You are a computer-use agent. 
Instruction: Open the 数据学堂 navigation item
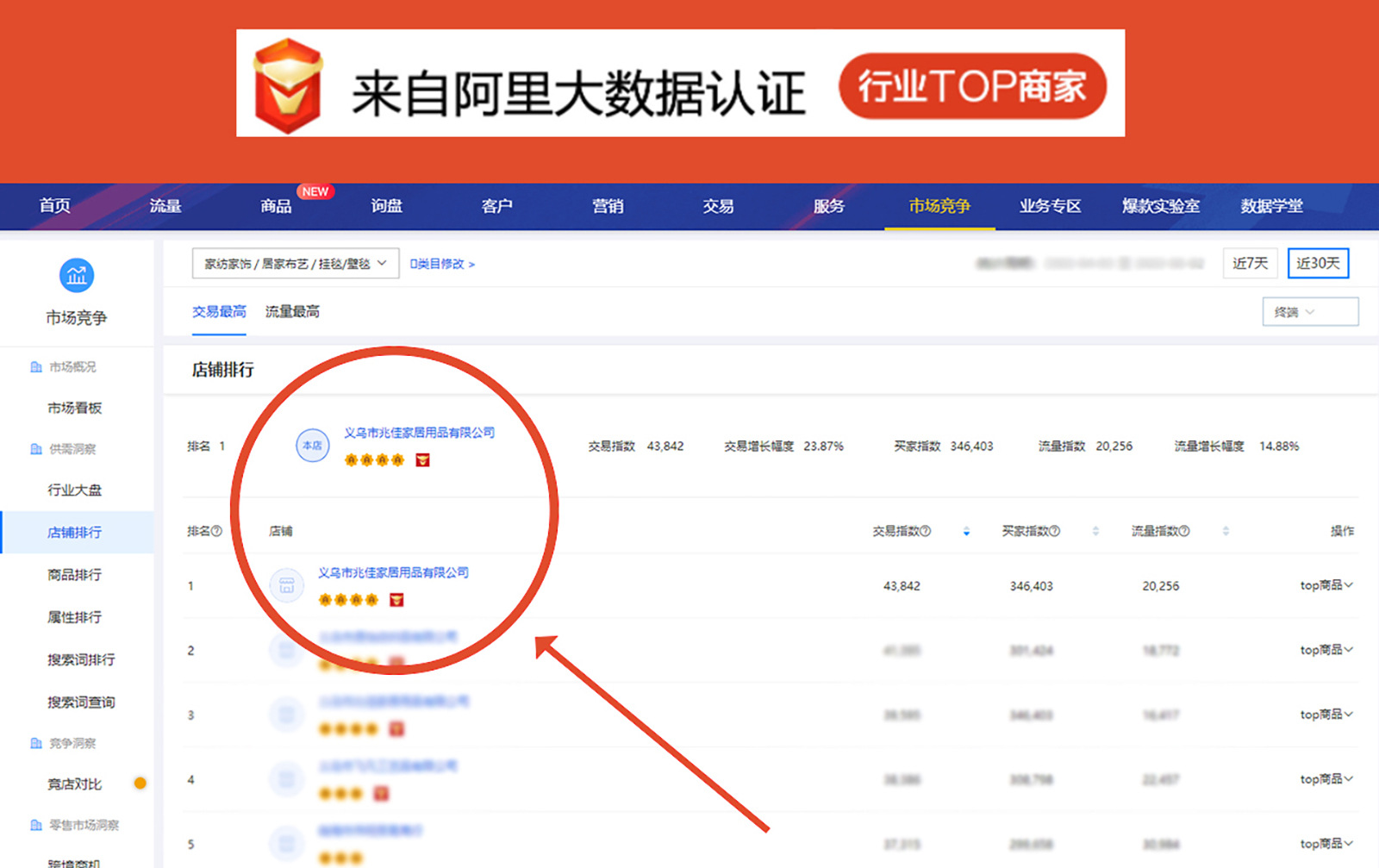click(1271, 206)
